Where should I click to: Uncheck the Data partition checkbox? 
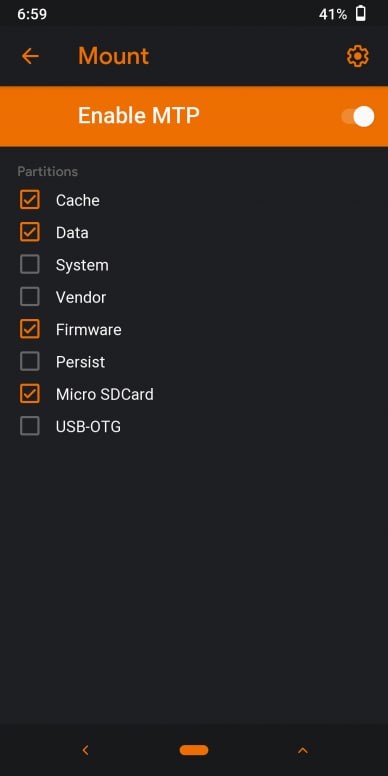tap(30, 232)
